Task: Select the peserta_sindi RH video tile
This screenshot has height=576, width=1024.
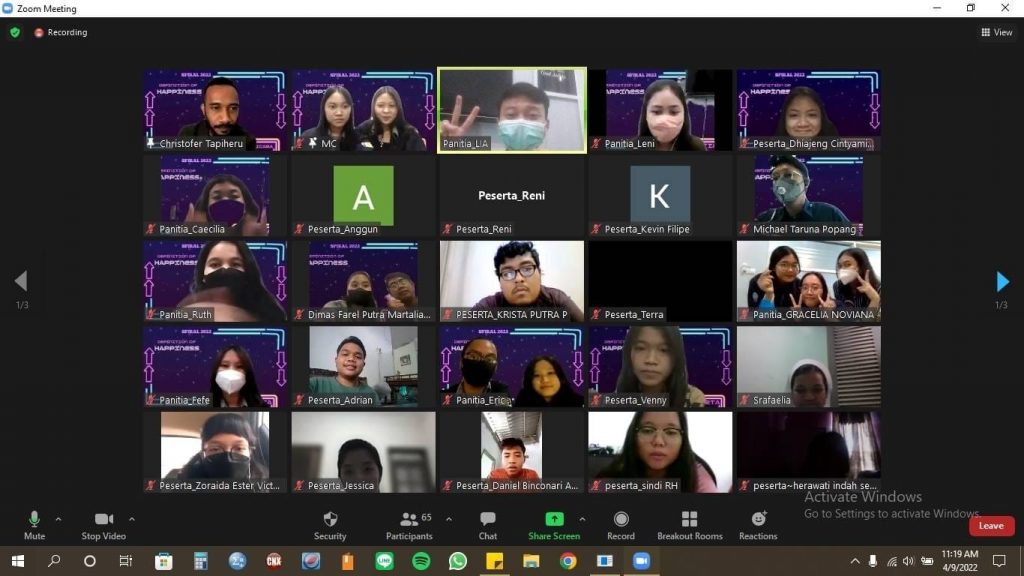Action: 660,452
